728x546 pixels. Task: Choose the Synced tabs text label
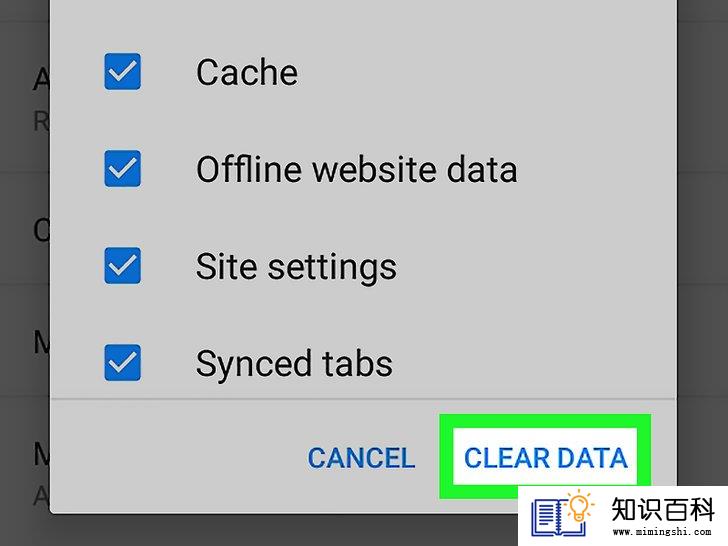coord(294,364)
